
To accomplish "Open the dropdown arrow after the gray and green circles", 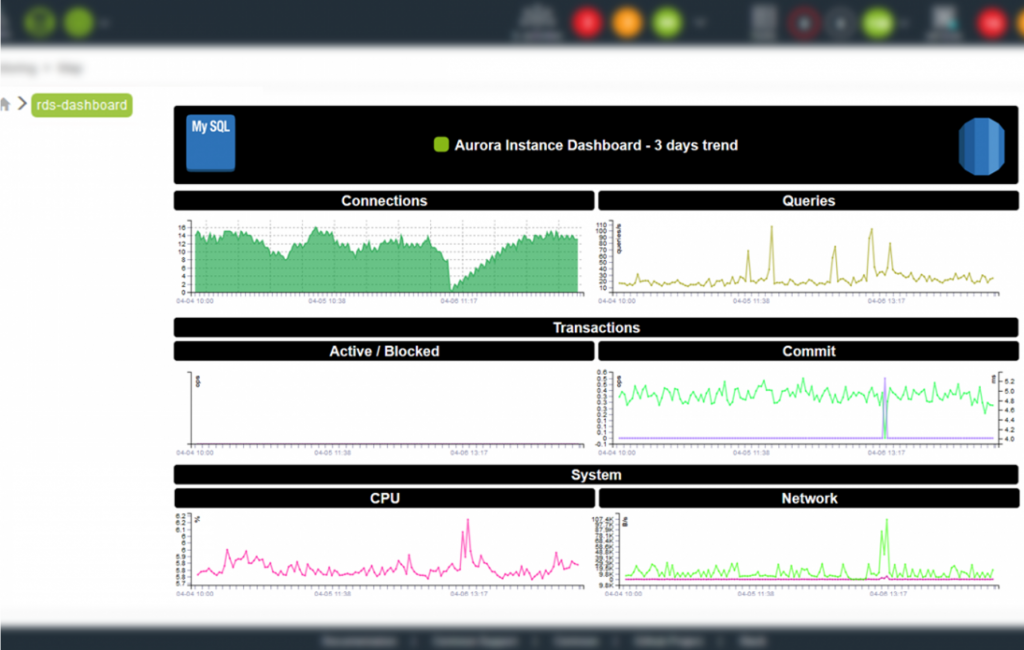I will click(904, 24).
